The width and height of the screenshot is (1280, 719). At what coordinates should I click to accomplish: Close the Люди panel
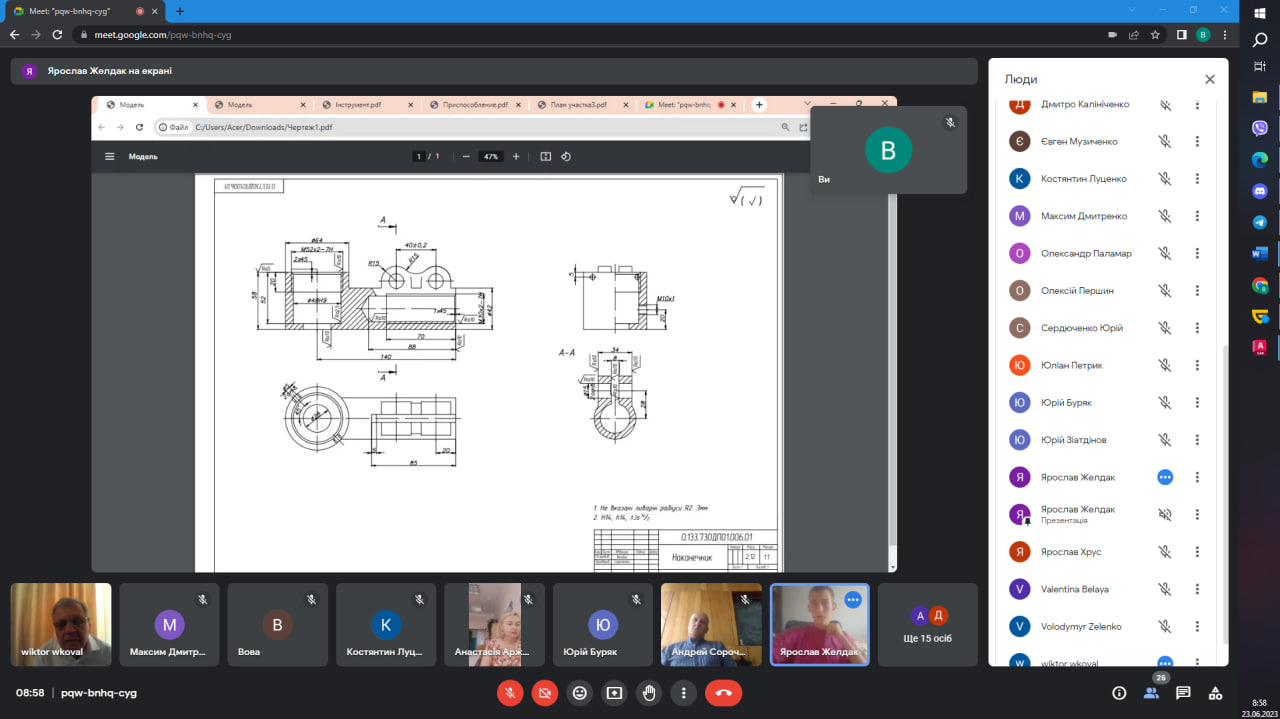point(1209,79)
